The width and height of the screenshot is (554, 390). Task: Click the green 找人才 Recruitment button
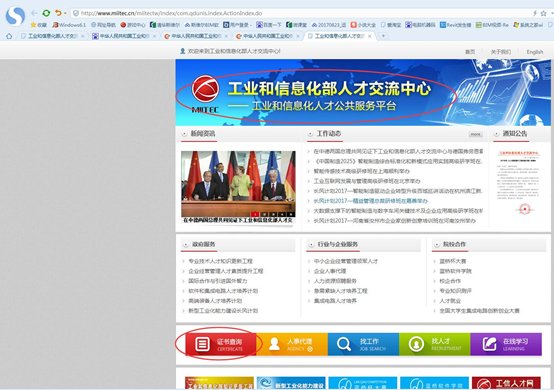tap(435, 344)
